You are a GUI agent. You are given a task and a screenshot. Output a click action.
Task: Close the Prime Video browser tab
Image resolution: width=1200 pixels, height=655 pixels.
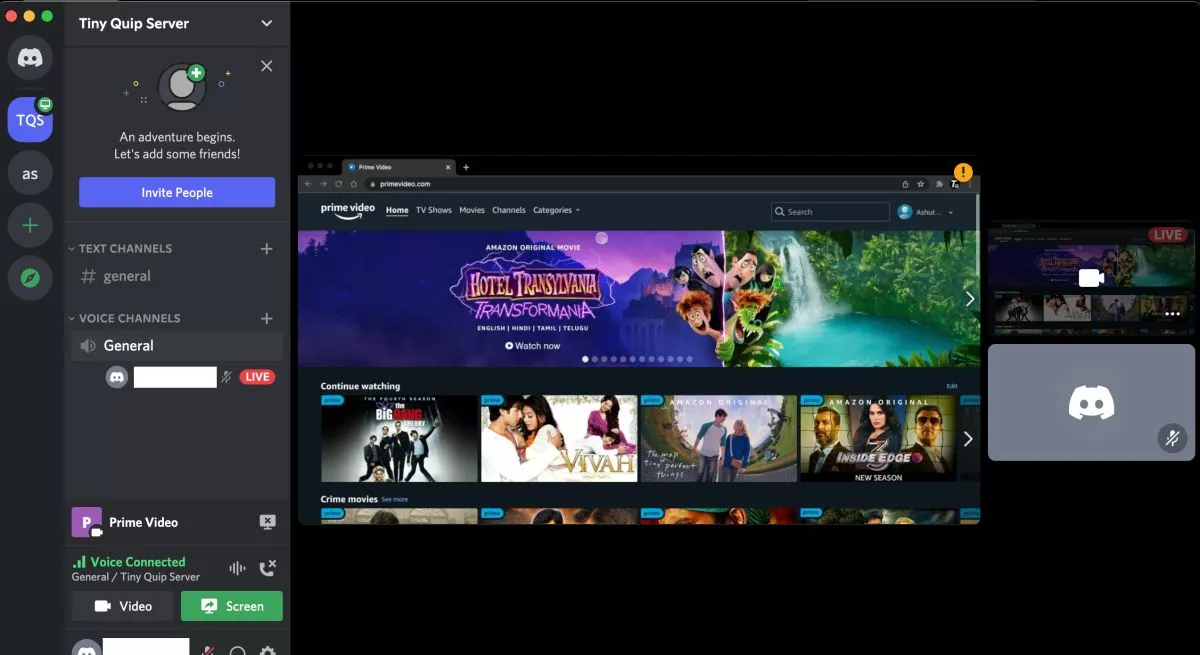pos(448,167)
